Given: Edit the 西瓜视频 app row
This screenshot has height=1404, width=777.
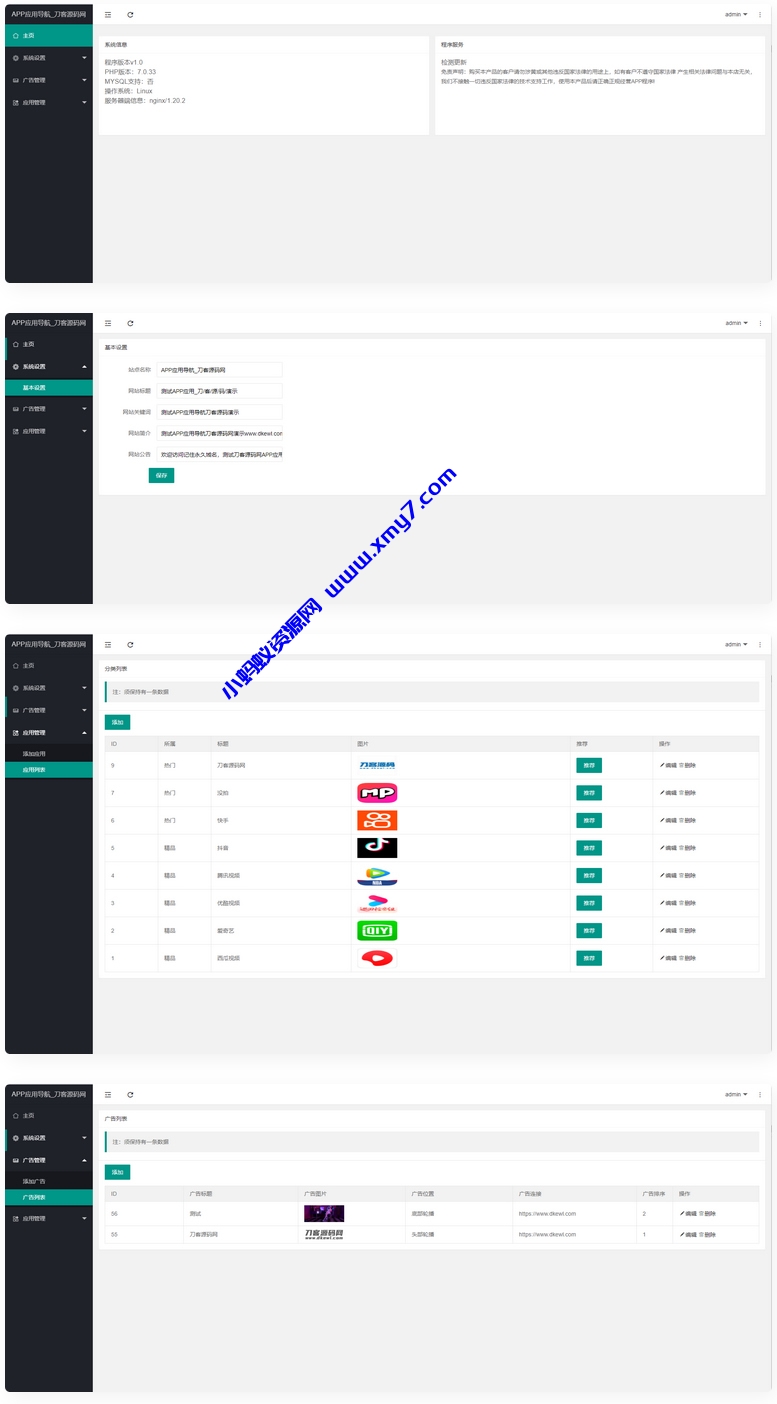Looking at the screenshot, I should tap(667, 958).
